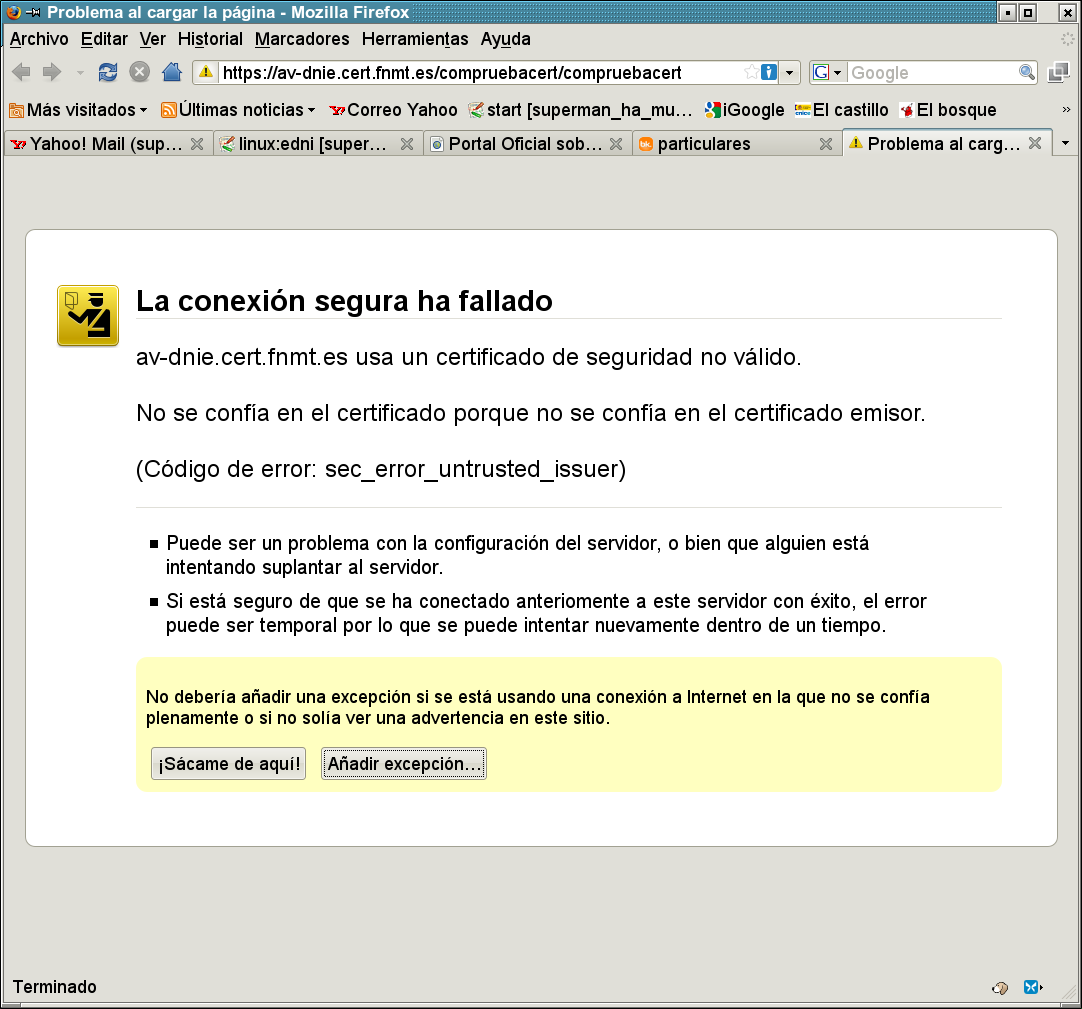Viewport: 1082px width, 1009px height.
Task: Open the Herramientas menu
Action: pos(414,39)
